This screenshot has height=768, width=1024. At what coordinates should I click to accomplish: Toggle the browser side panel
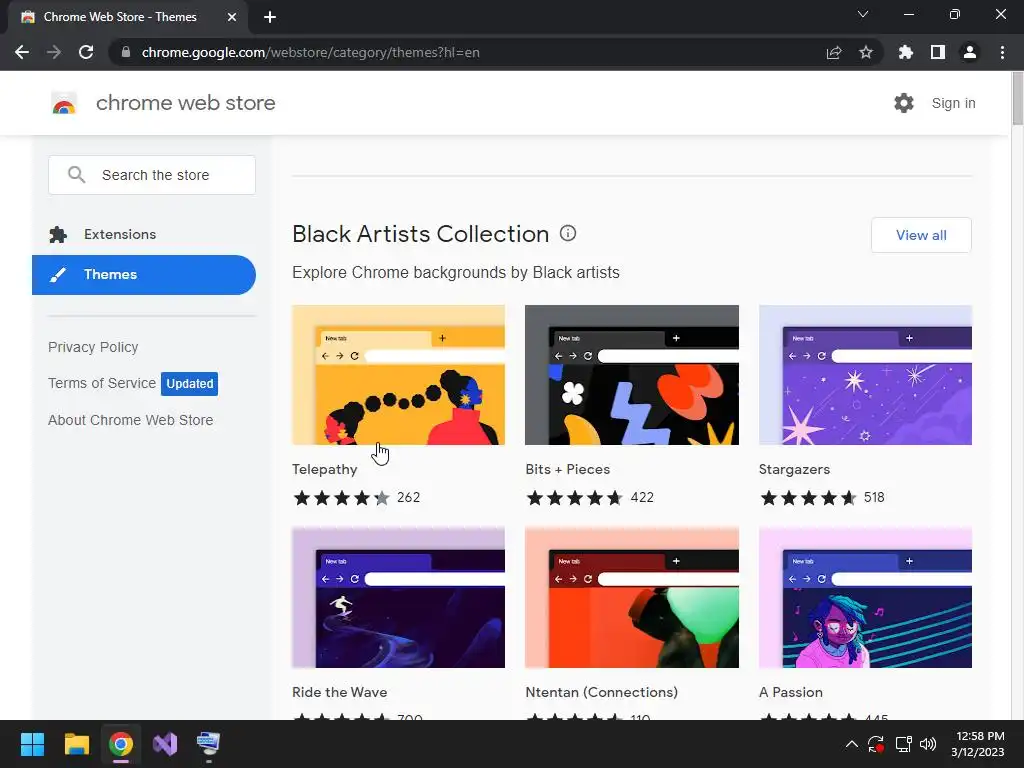pyautogui.click(x=937, y=52)
